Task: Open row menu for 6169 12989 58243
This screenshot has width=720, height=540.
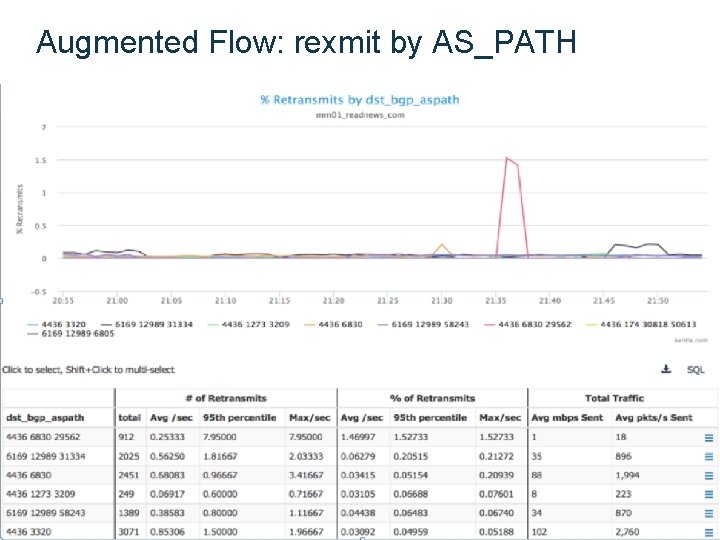Action: point(709,513)
